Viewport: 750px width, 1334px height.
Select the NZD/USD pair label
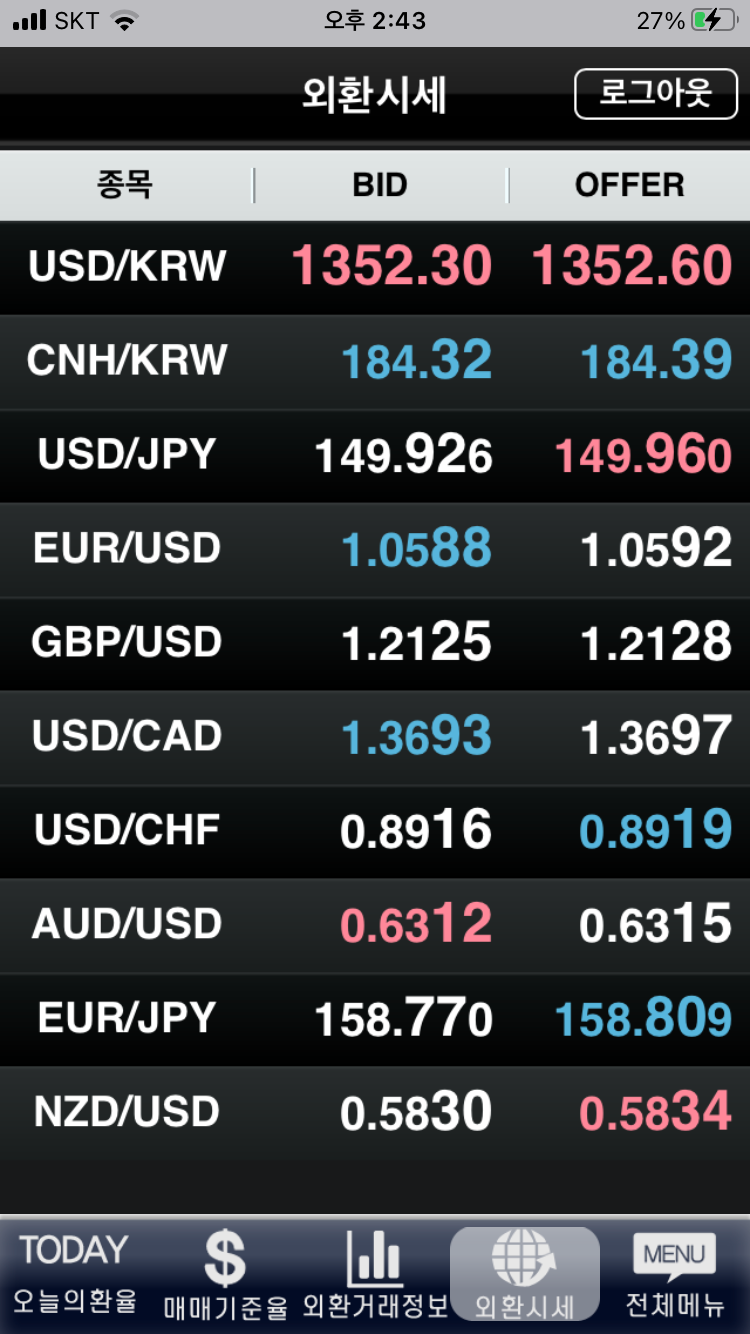coord(127,1113)
